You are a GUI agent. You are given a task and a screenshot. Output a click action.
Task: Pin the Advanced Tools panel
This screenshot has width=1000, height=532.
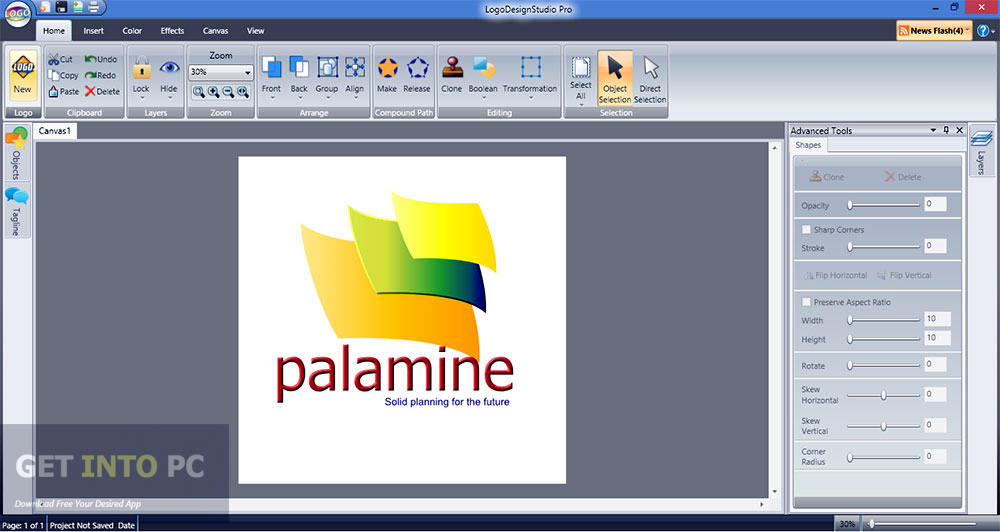(x=946, y=130)
